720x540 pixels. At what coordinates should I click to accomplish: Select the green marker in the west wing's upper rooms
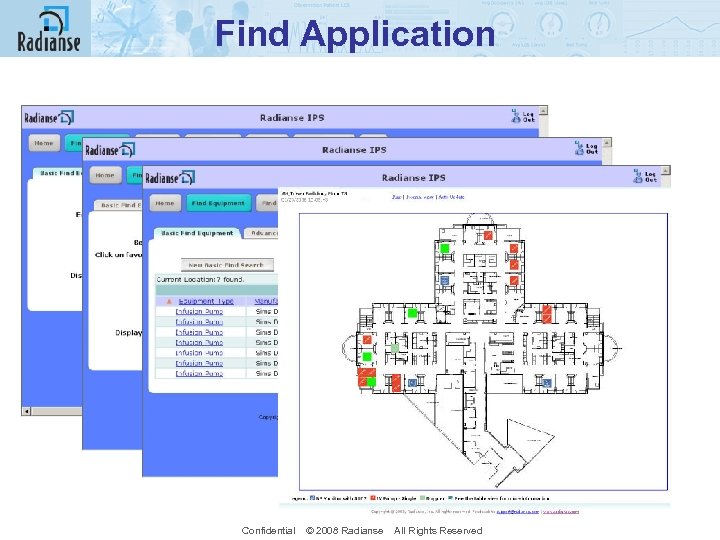[412, 313]
